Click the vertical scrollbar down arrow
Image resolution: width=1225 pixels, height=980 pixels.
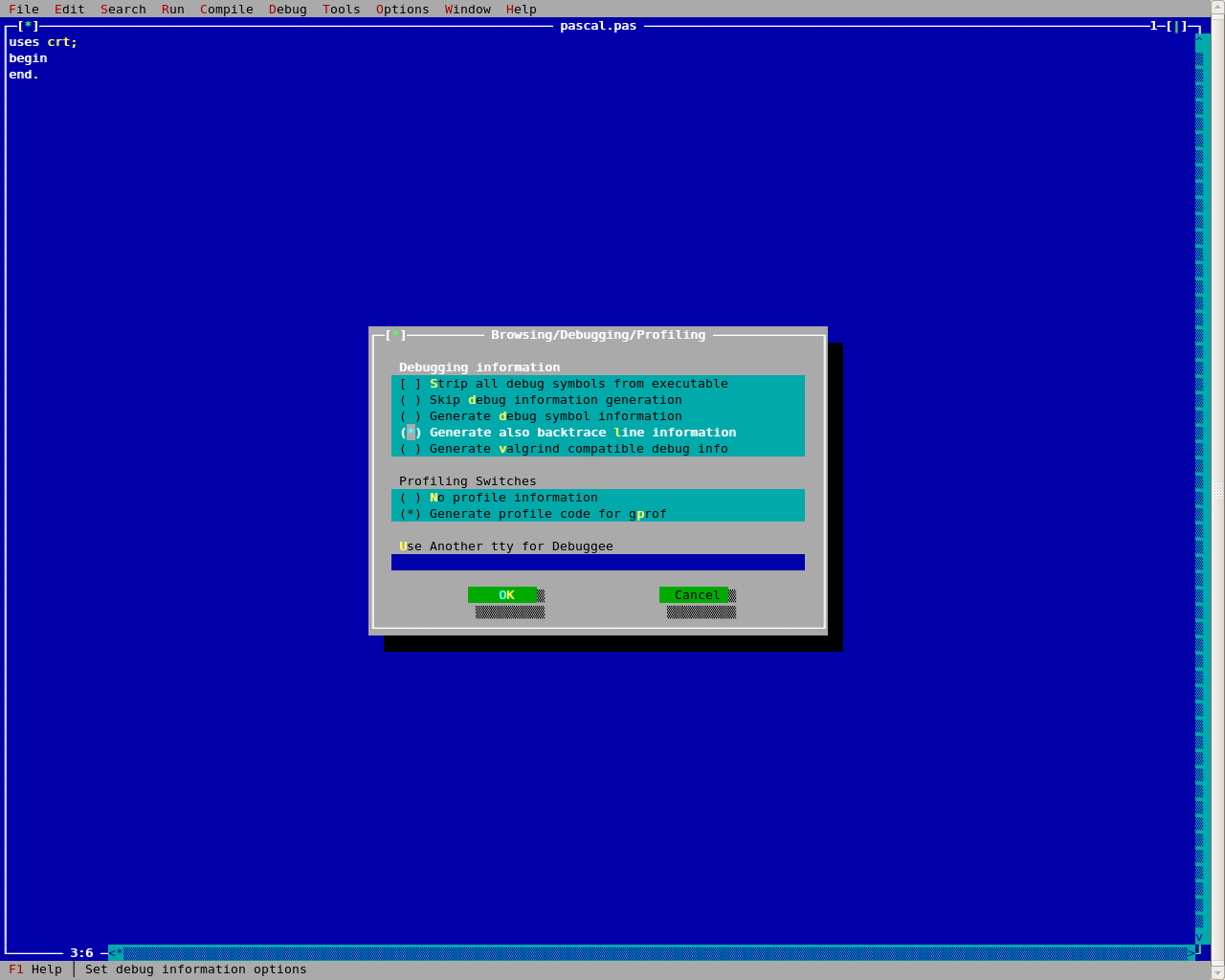pos(1199,937)
